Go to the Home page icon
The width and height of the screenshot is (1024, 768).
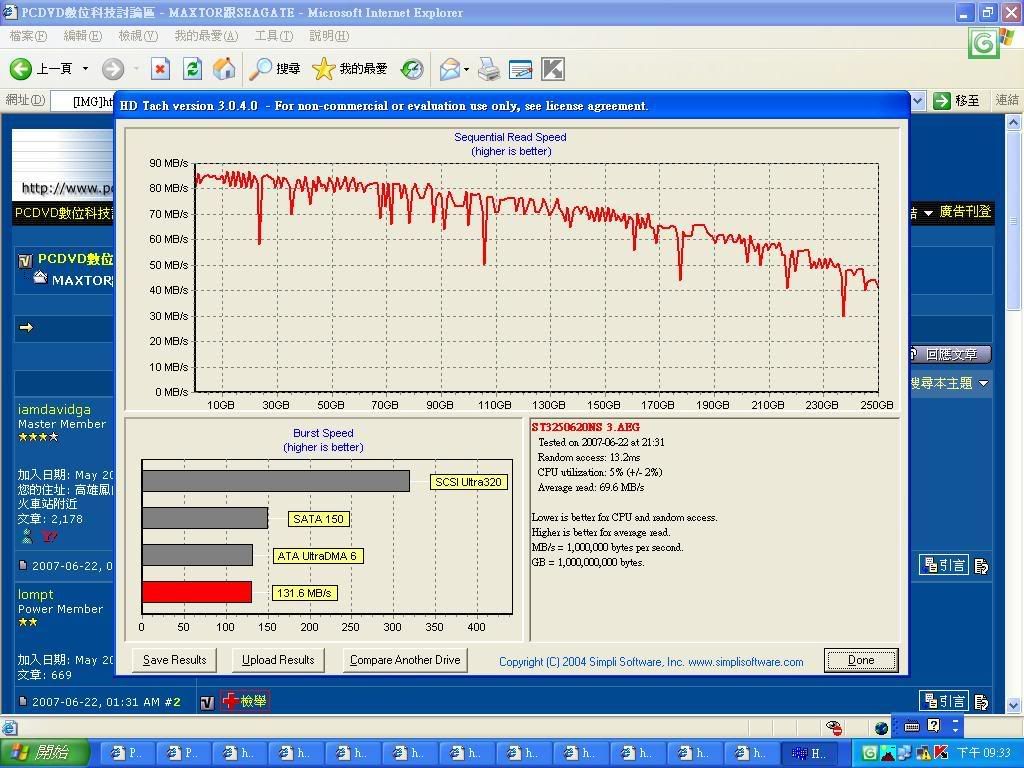click(224, 69)
